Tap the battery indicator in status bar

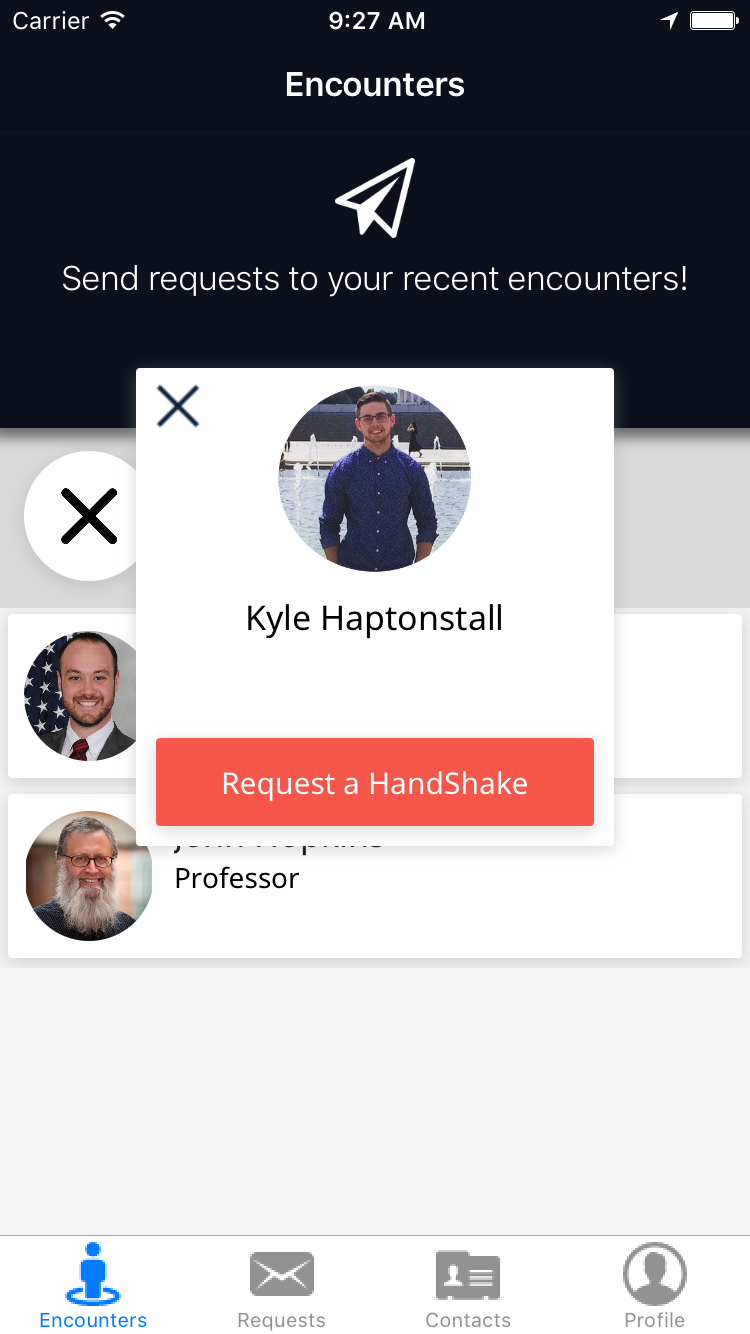pos(714,21)
